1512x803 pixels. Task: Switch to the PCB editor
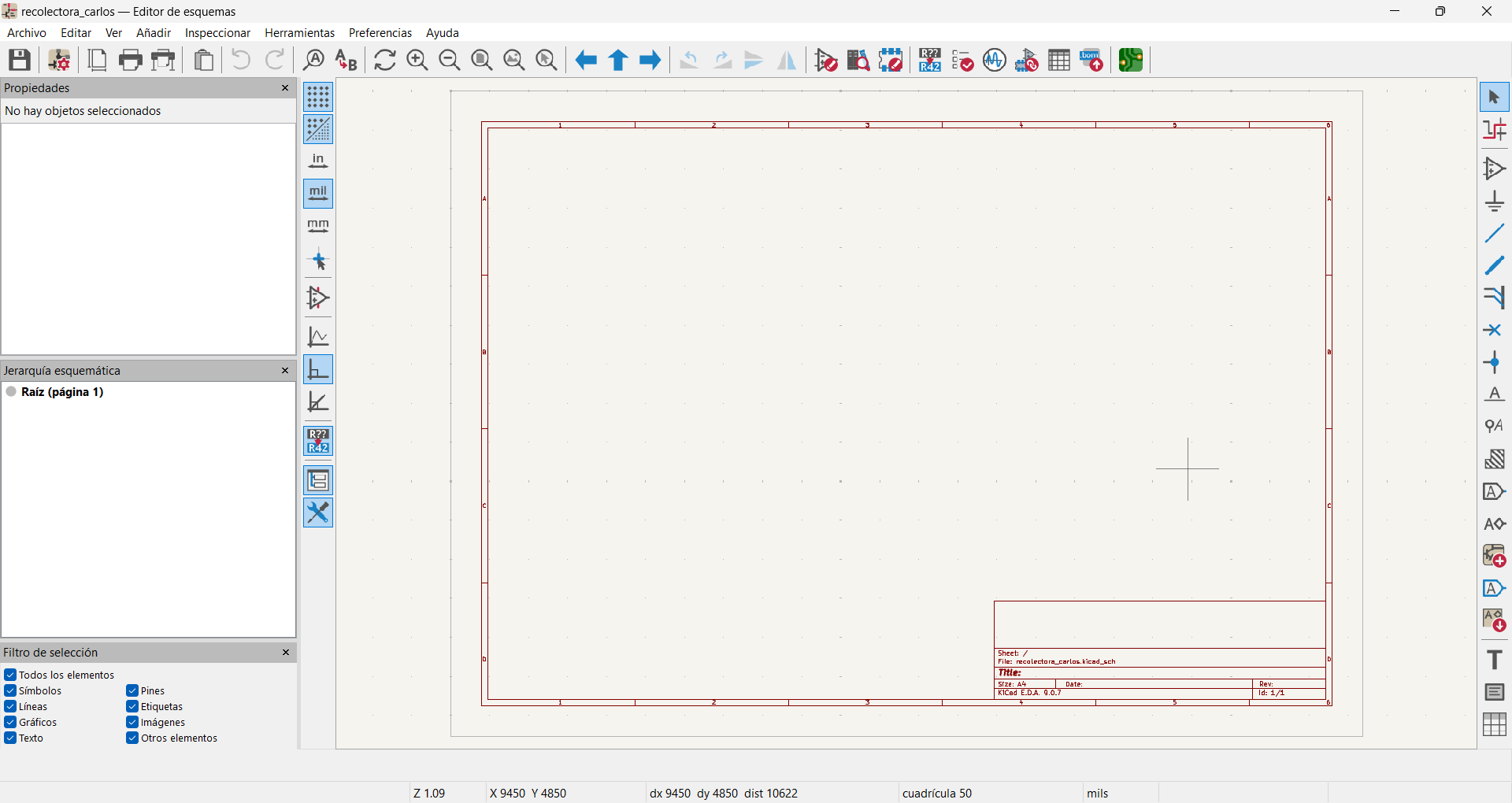(1131, 60)
